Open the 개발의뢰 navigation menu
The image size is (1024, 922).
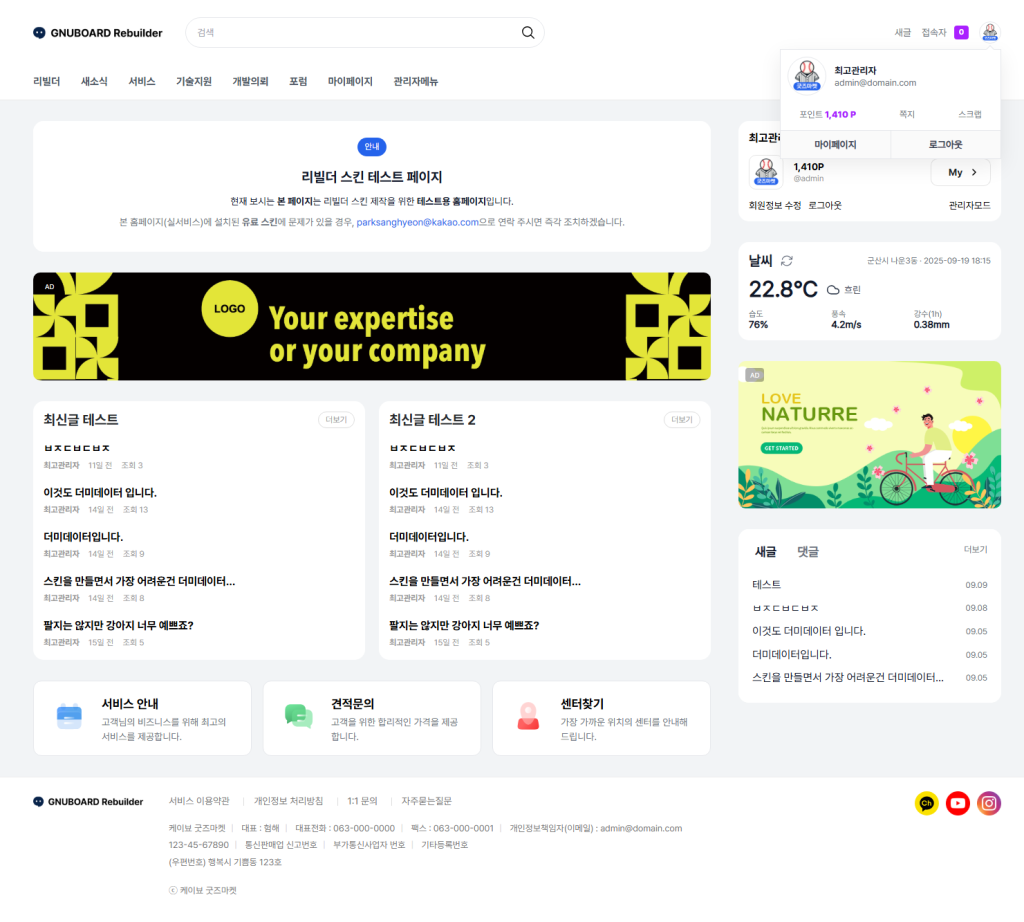pos(250,82)
